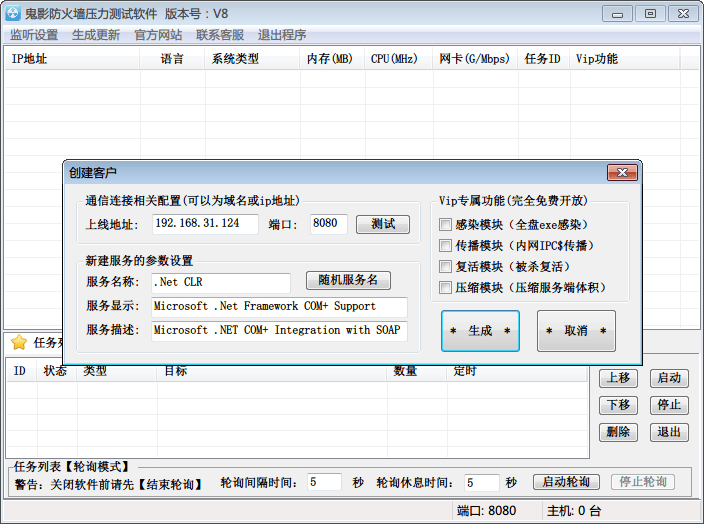The image size is (704, 524).
Task: Click the ID column header in task list
Action: coord(22,372)
